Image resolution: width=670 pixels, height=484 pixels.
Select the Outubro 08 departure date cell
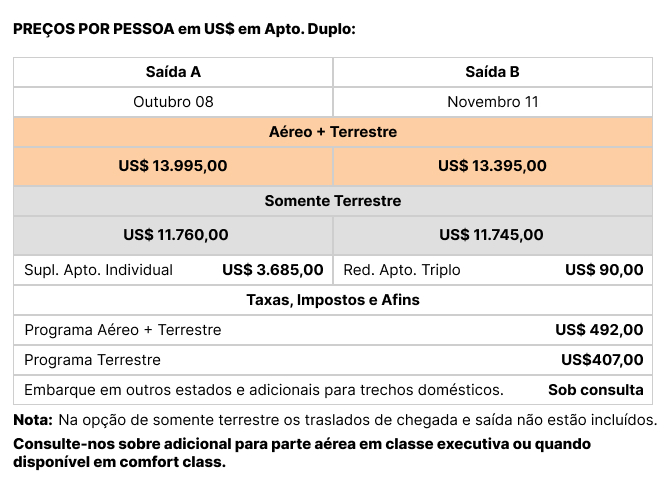click(173, 102)
